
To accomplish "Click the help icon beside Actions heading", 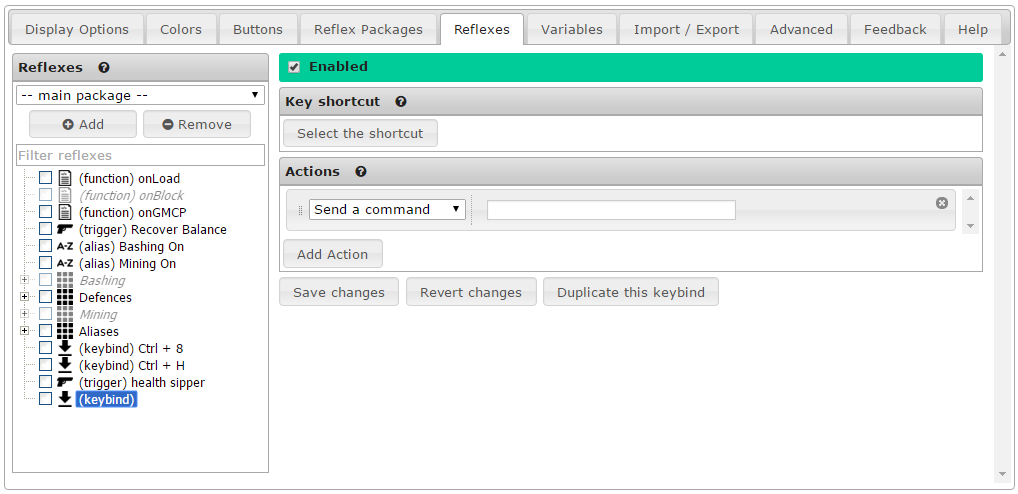I will pyautogui.click(x=361, y=172).
